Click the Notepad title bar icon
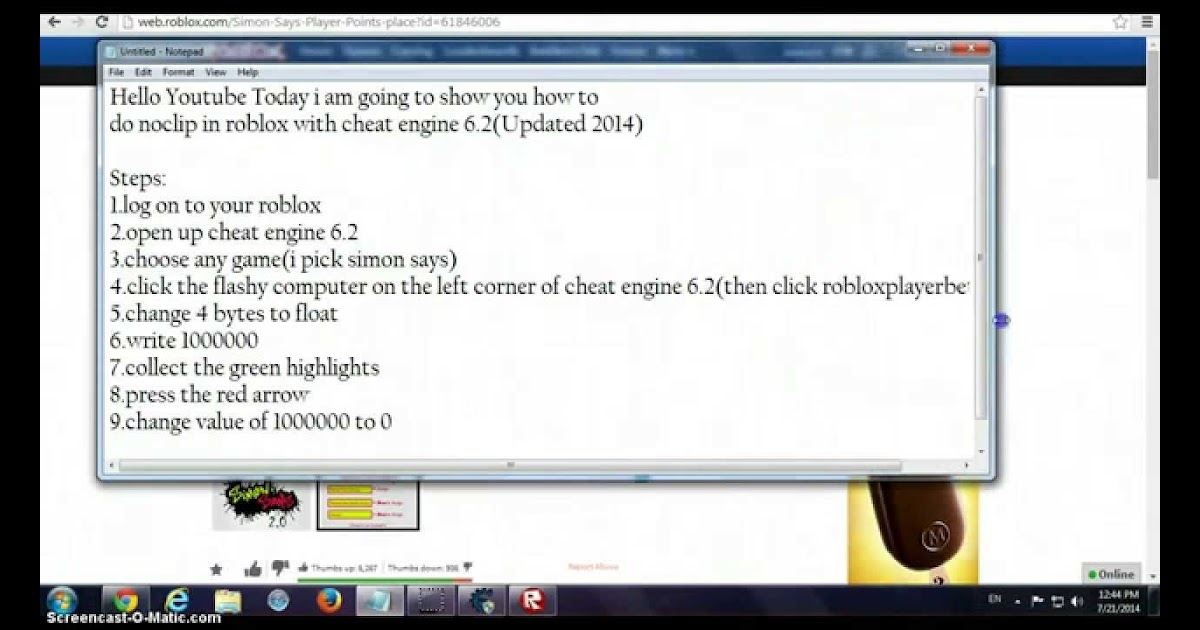This screenshot has width=1200, height=630. 110,51
